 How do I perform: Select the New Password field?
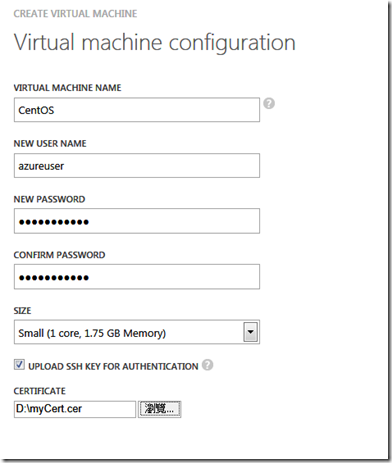(137, 221)
